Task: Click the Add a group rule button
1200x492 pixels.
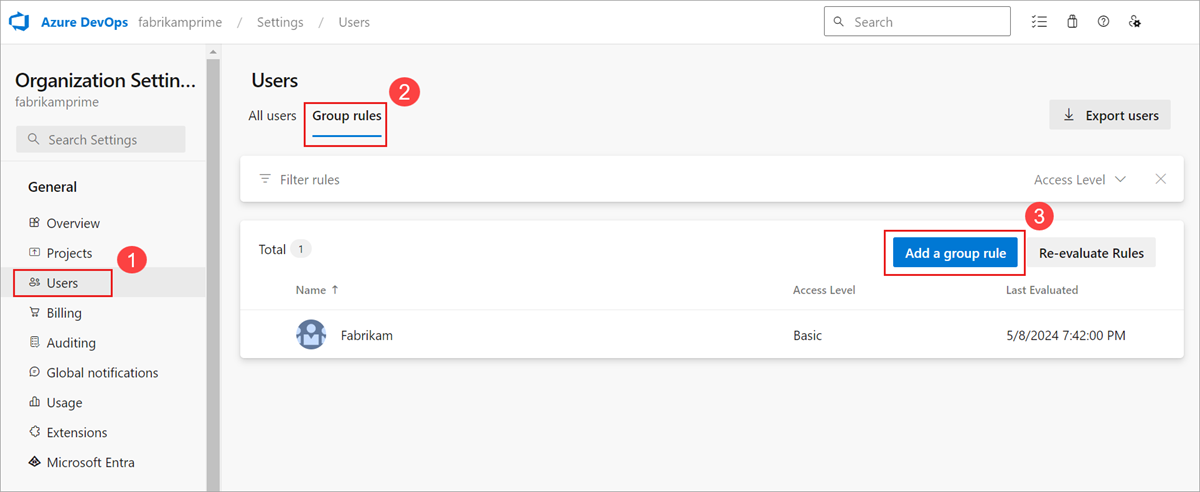Action: coord(955,253)
